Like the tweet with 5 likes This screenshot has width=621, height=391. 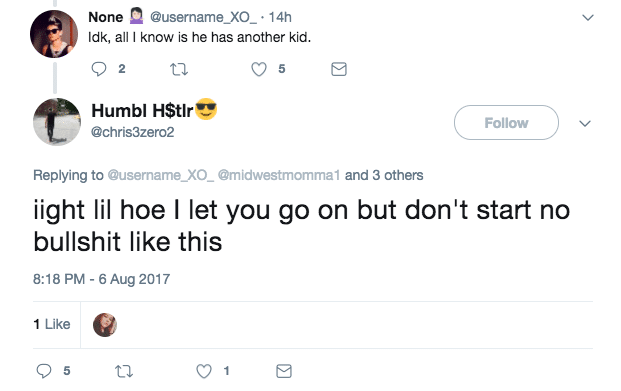pyautogui.click(x=259, y=69)
